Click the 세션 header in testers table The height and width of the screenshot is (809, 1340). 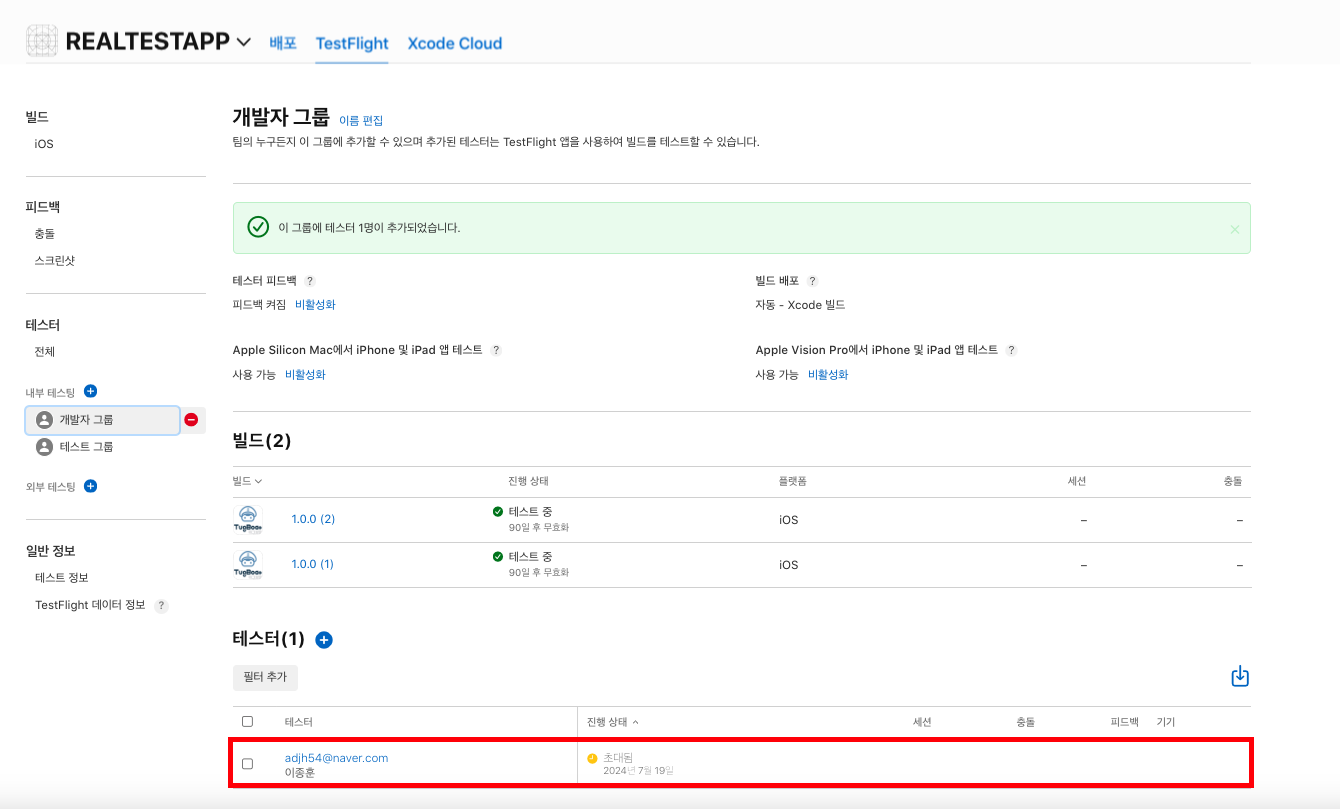(922, 721)
